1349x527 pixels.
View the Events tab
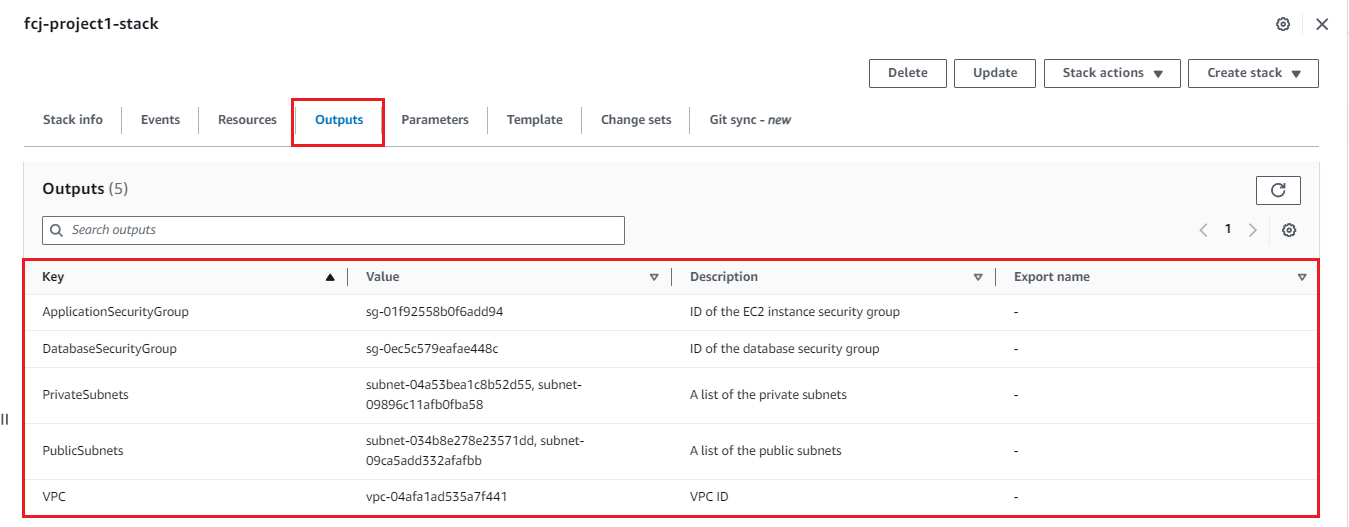(x=160, y=120)
